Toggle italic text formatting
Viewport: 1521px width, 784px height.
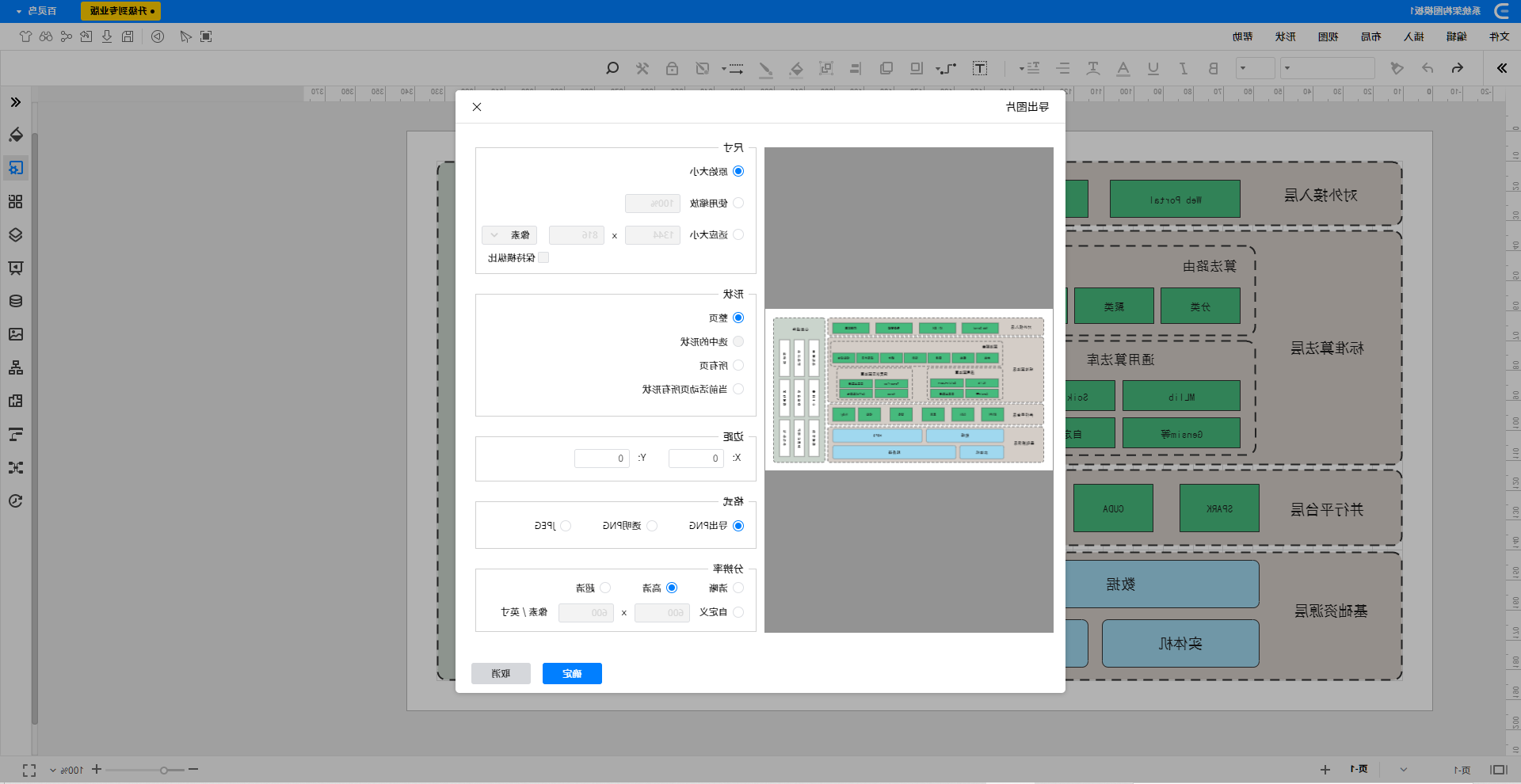(1184, 68)
